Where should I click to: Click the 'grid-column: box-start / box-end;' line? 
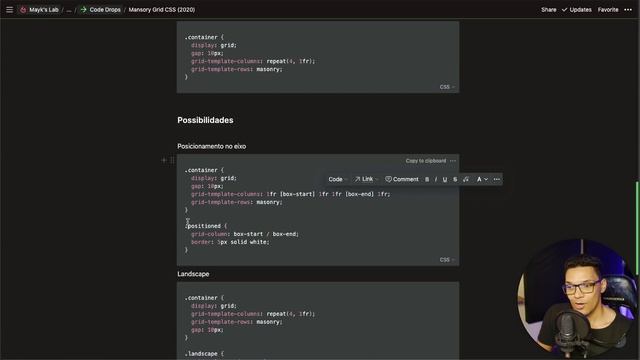(x=245, y=234)
